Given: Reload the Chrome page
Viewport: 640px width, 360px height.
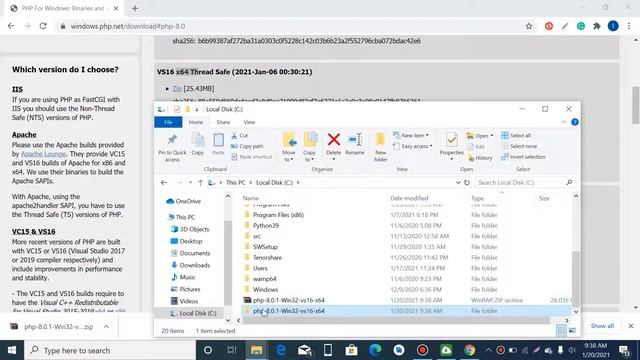Looking at the screenshot, I should coord(43,26).
